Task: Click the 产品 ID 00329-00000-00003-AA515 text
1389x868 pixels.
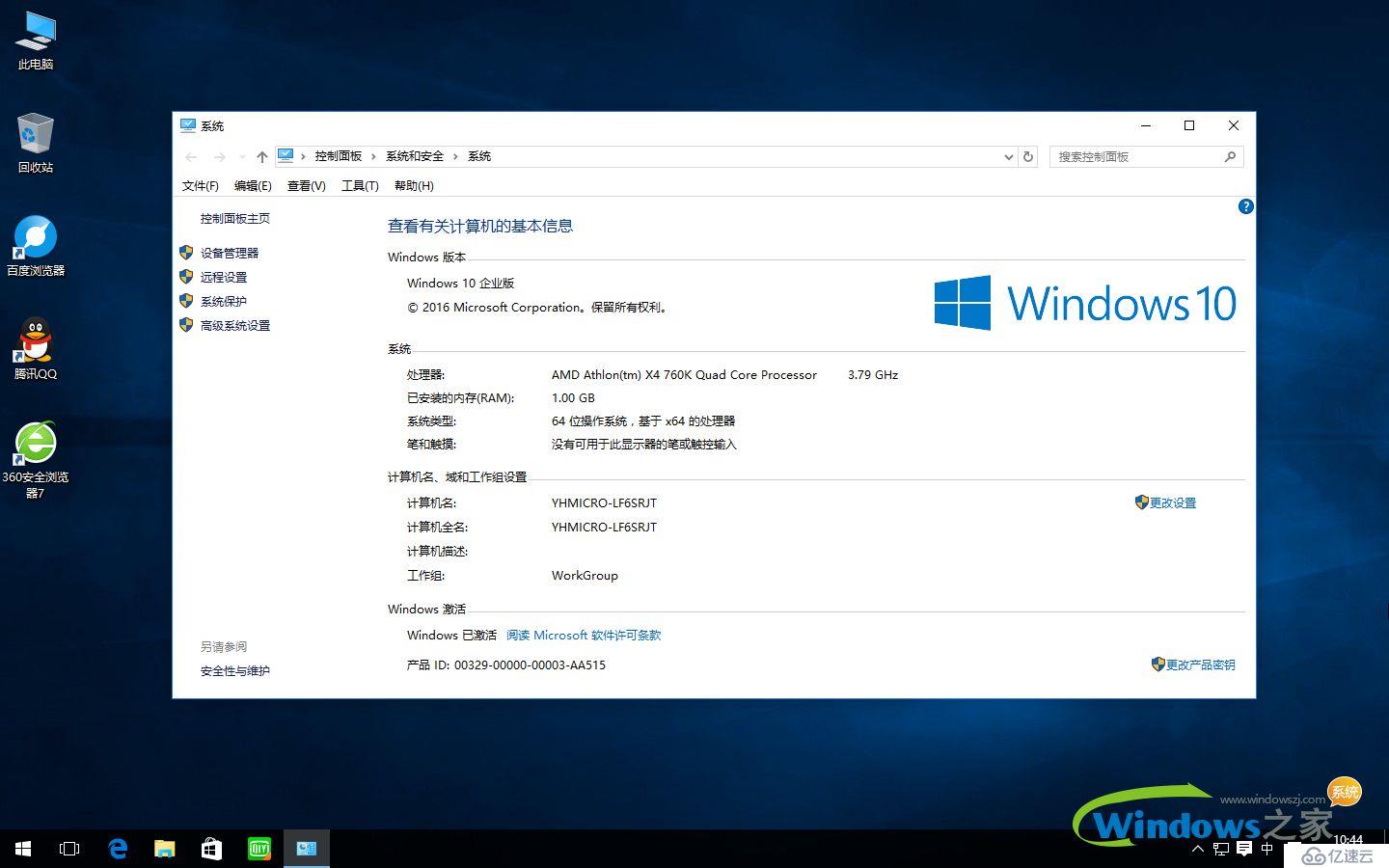Action: point(506,665)
